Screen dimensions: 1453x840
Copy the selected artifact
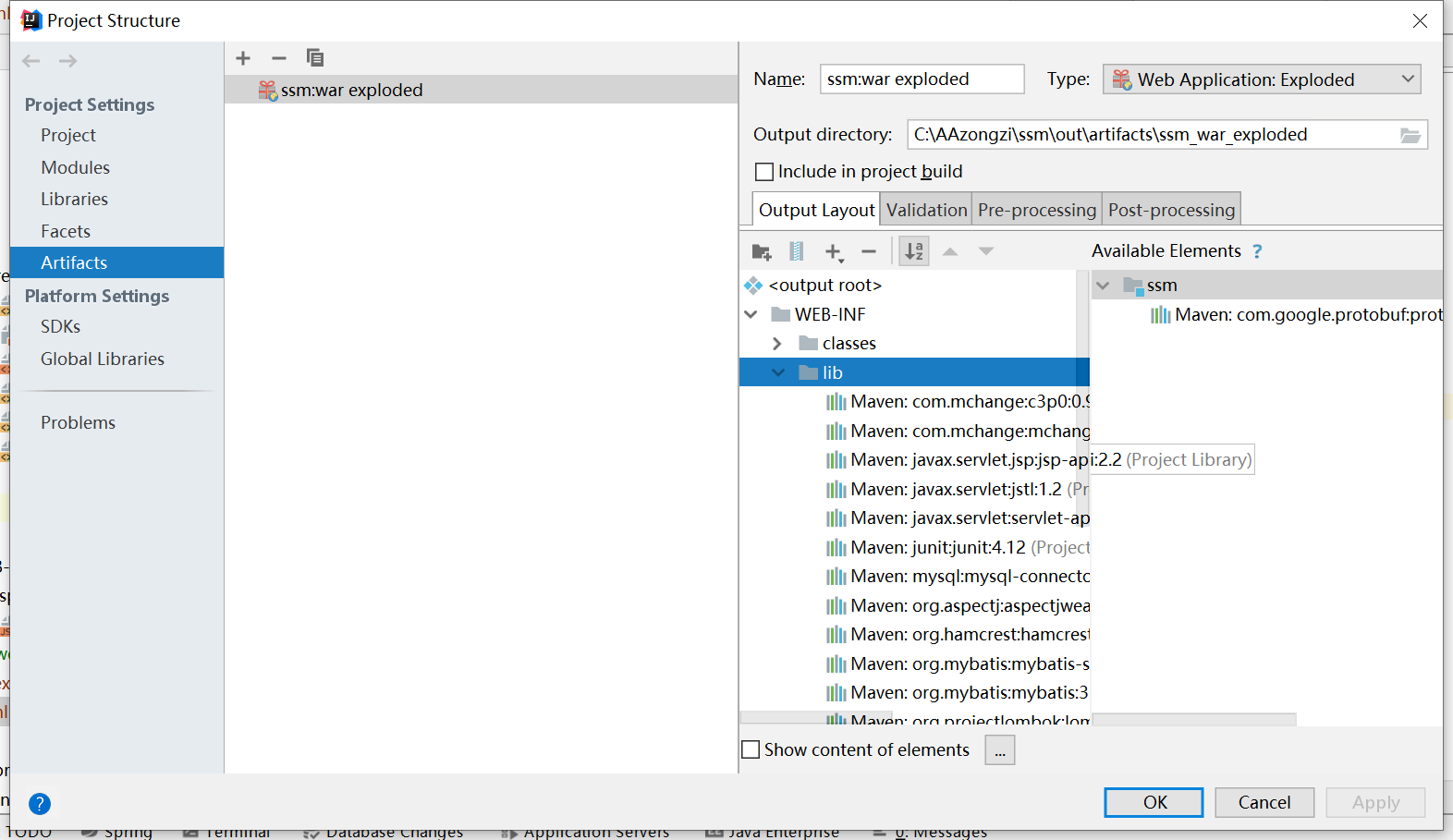pyautogui.click(x=315, y=58)
